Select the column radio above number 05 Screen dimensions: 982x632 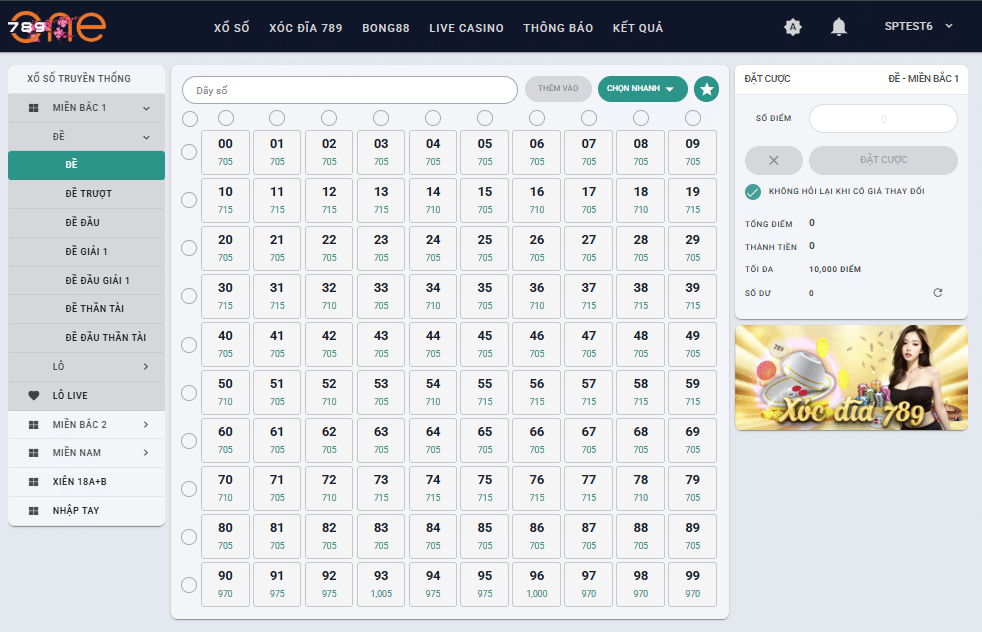tap(485, 118)
